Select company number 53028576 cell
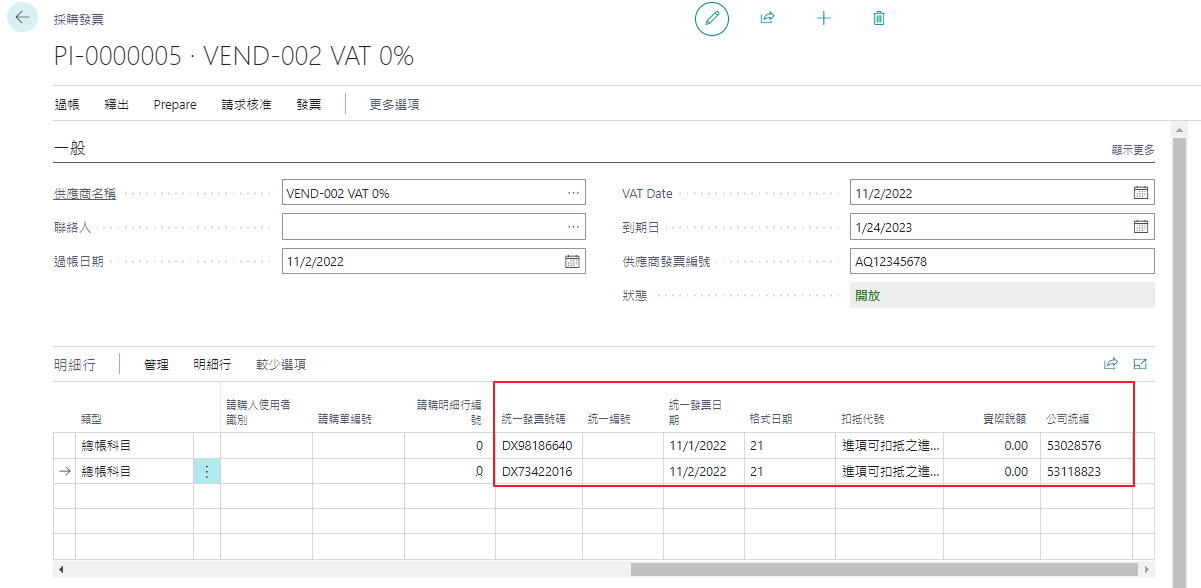 click(1086, 445)
